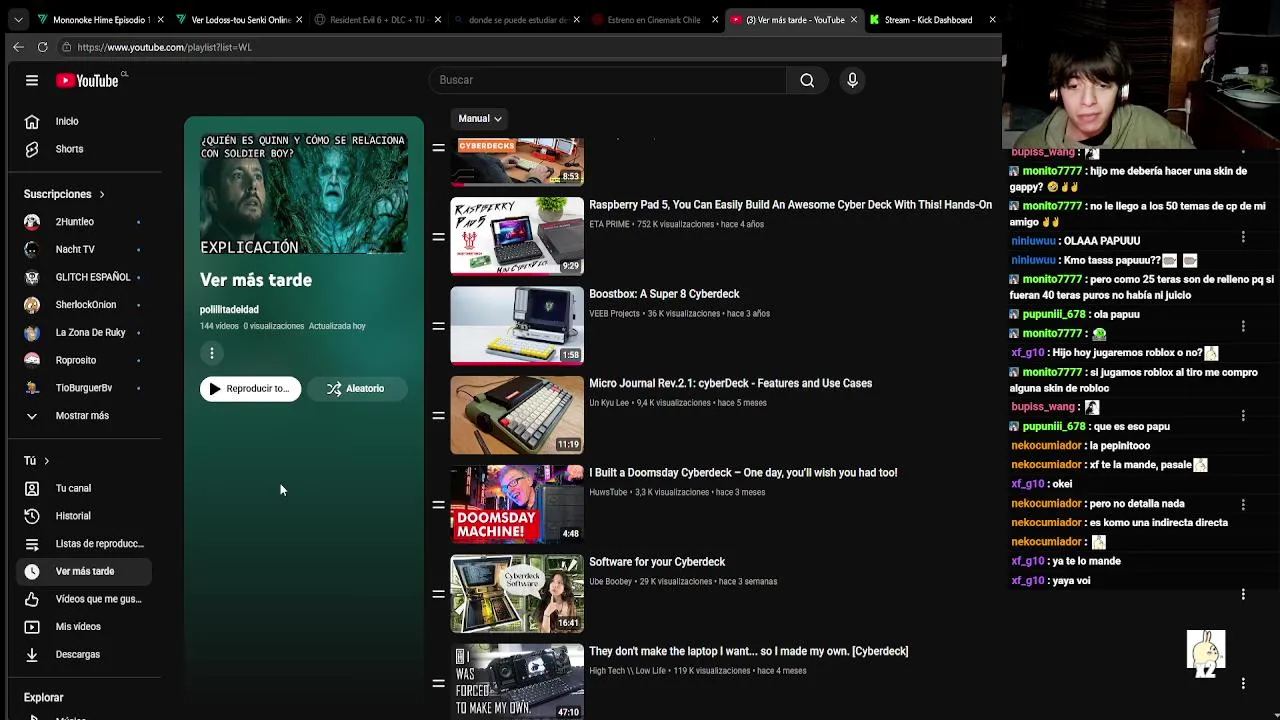Open High Tech \\ Low Life channel link
Screen dimensions: 1280x720
coord(627,671)
